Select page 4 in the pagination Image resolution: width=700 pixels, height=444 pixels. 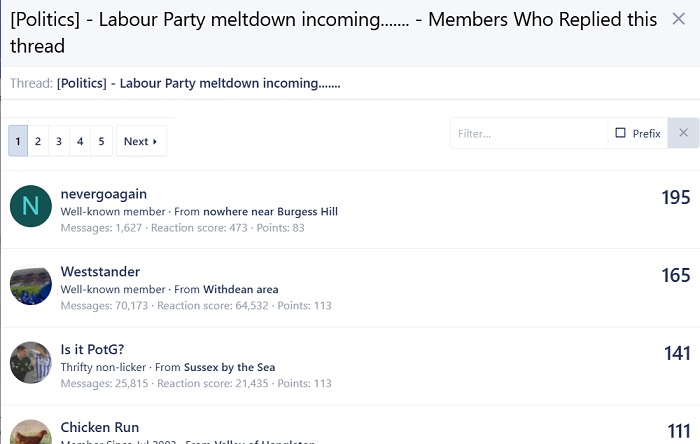(80, 141)
